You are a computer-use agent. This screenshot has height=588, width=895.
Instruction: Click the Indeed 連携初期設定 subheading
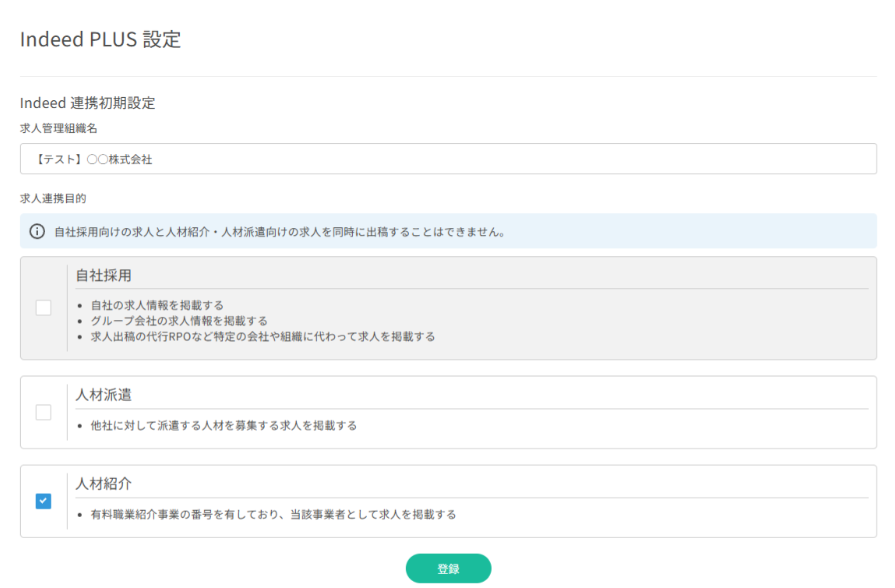click(x=86, y=102)
